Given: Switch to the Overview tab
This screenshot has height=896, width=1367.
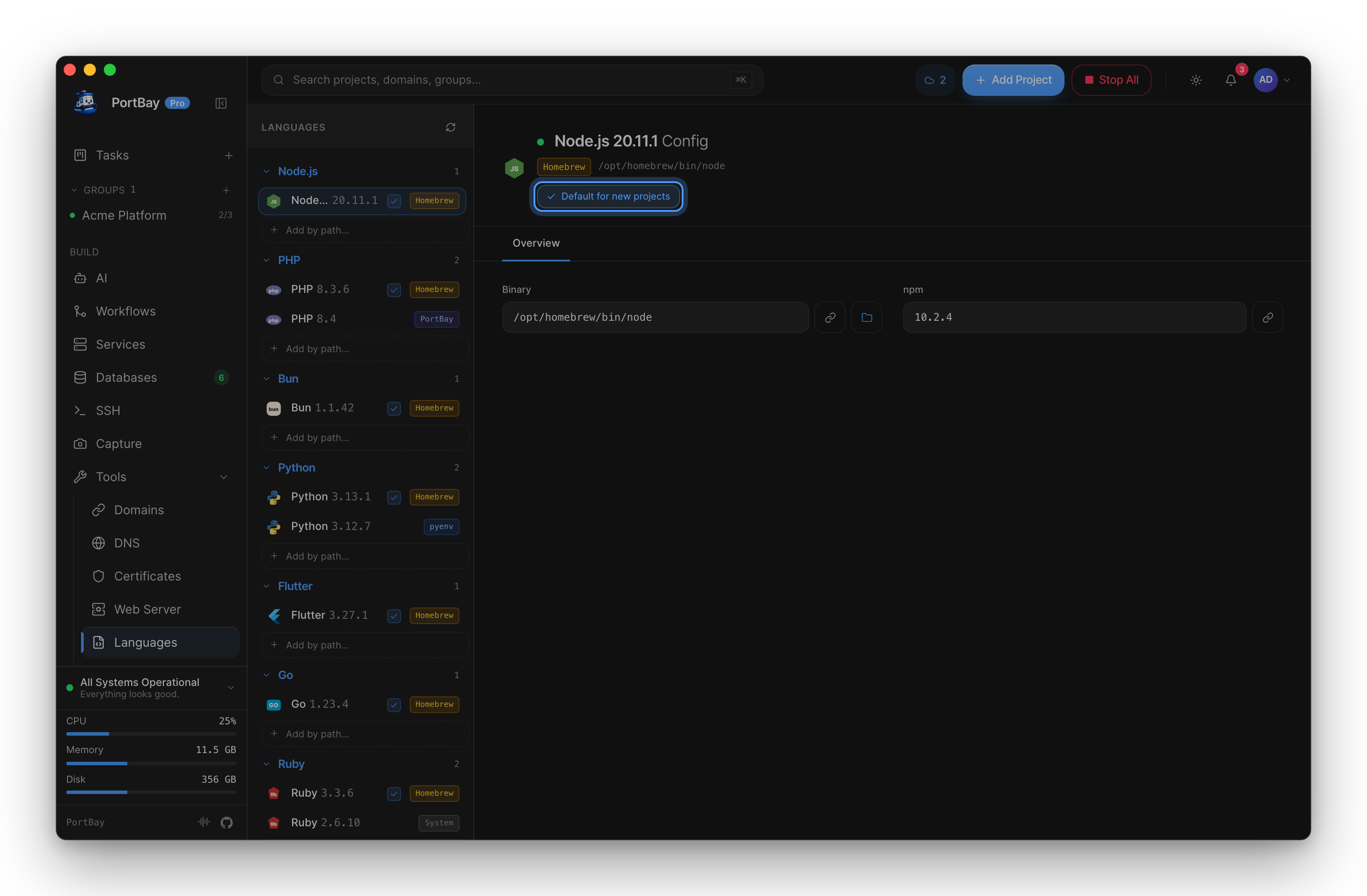Looking at the screenshot, I should coord(536,243).
